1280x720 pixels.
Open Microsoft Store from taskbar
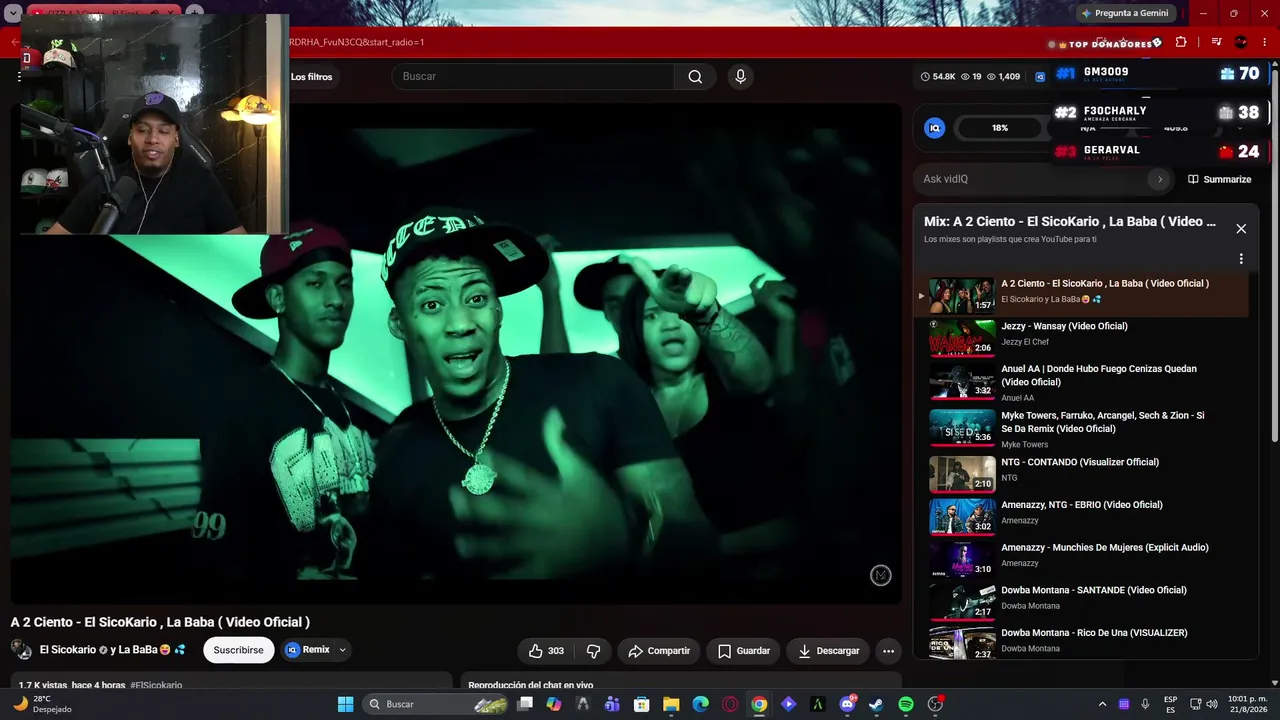642,704
